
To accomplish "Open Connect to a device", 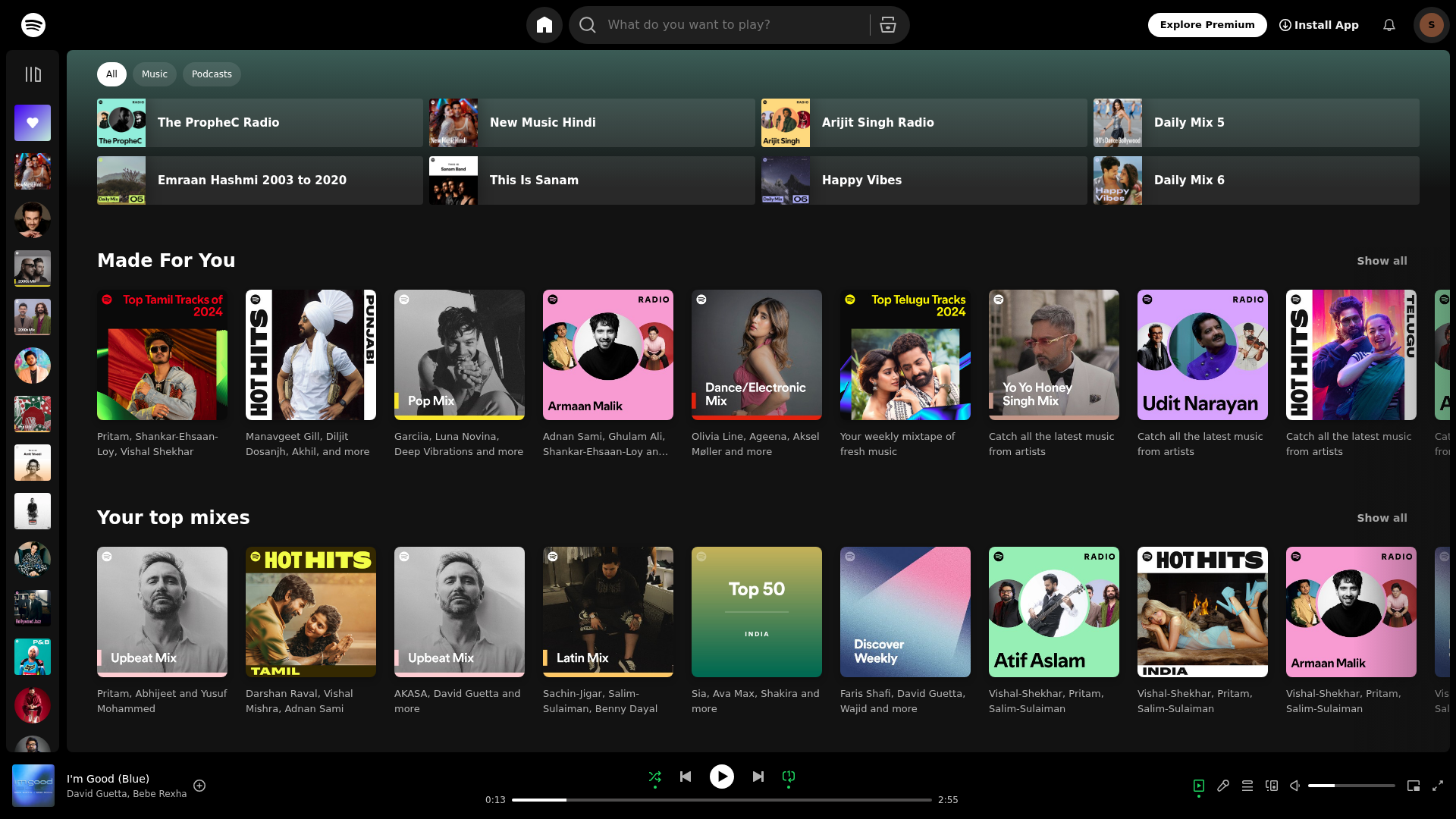I will (x=1272, y=786).
